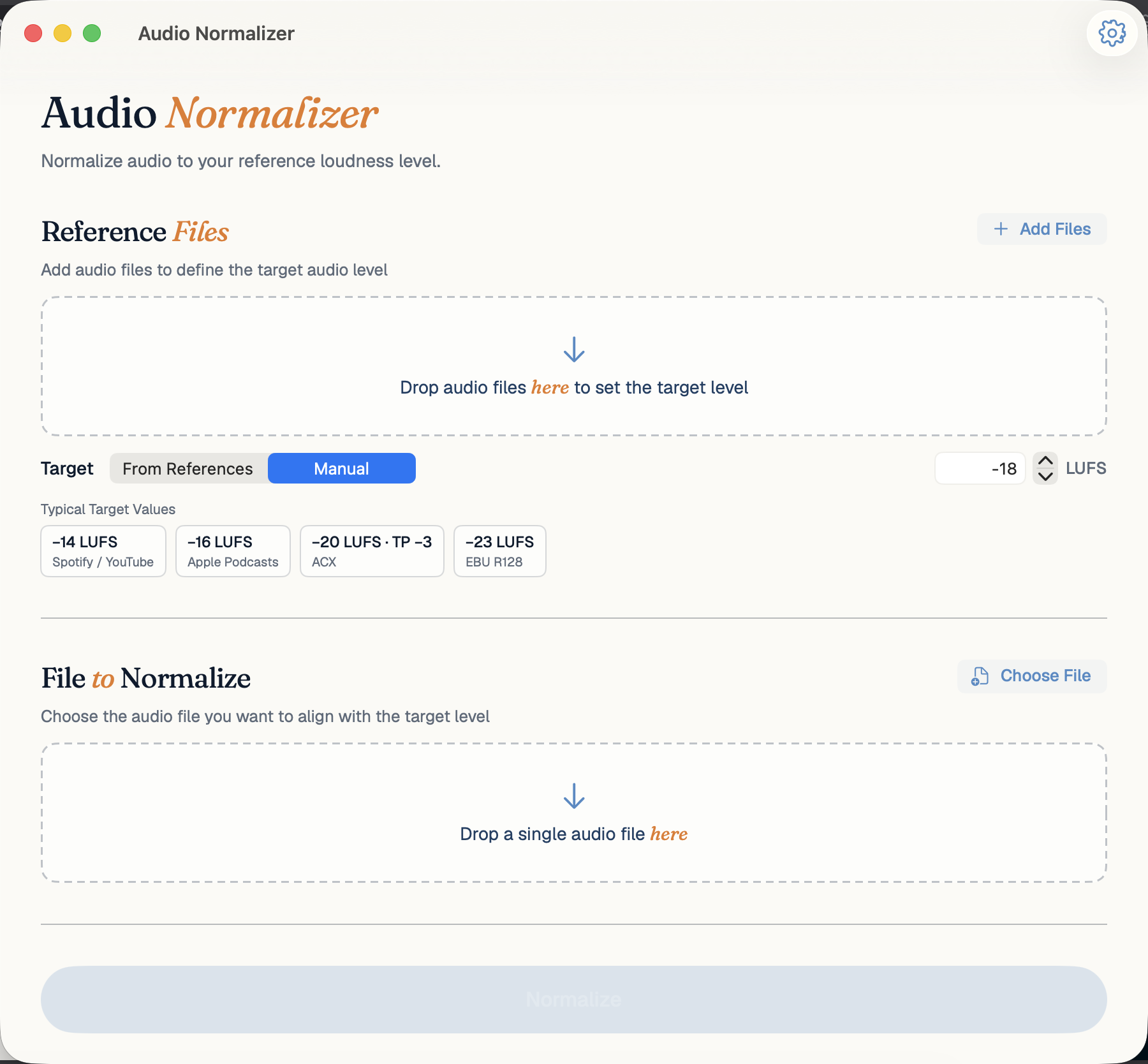Viewport: 1148px width, 1064px height.
Task: Click 'here' in single audio file drop zone
Action: 669,834
